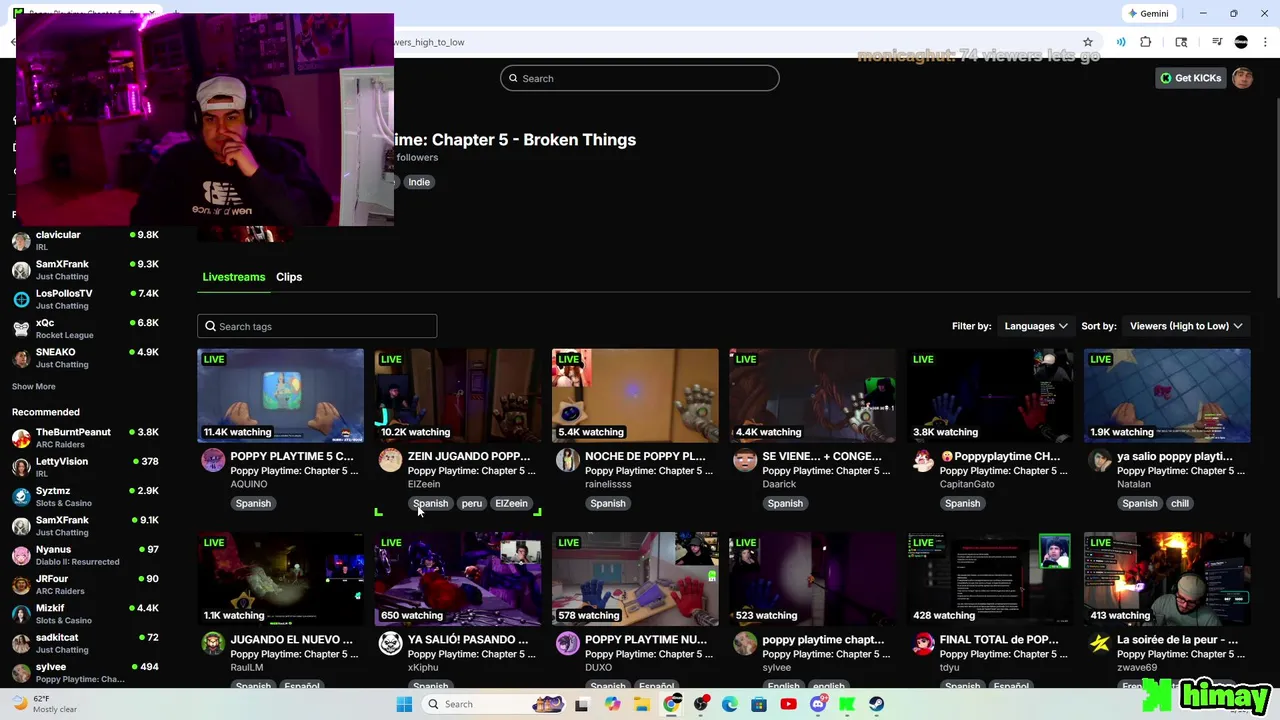Viewport: 1280px width, 720px height.
Task: Open Windows Start menu
Action: coord(404,704)
